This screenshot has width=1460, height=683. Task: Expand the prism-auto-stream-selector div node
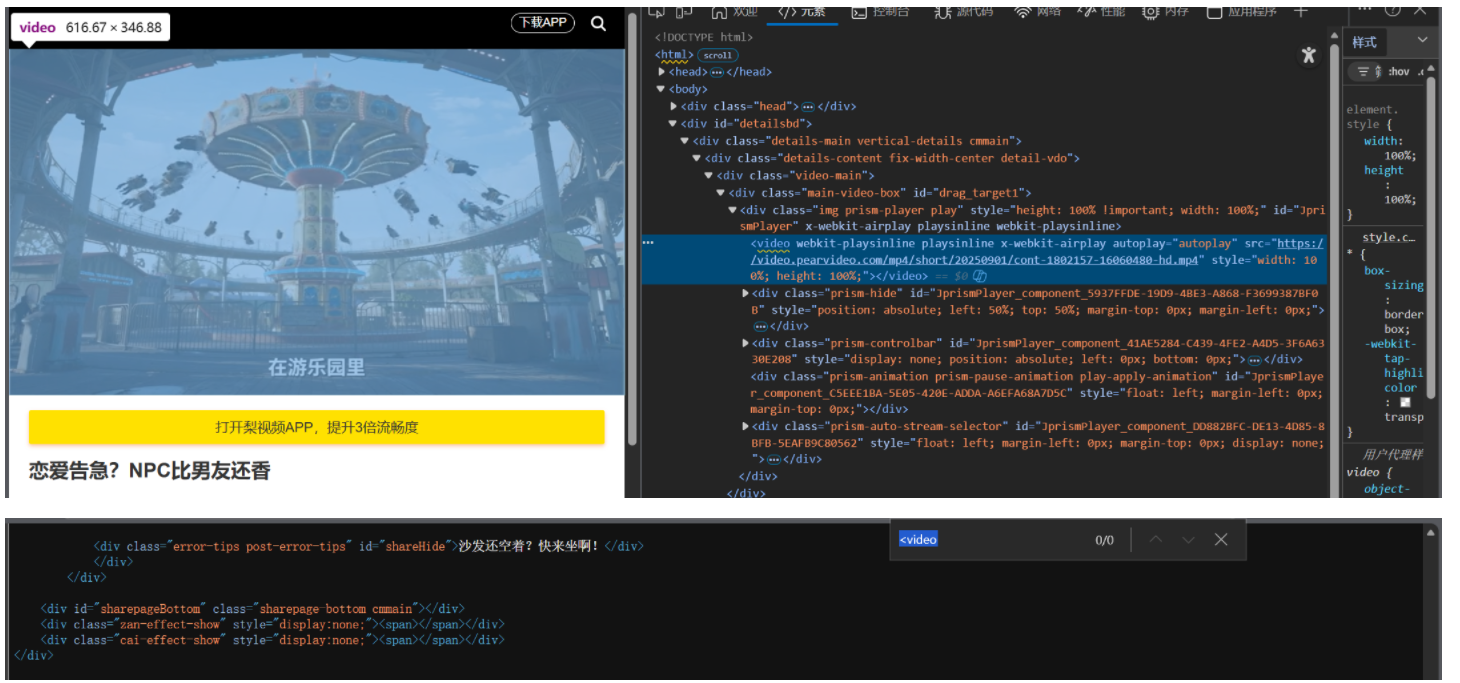[746, 426]
